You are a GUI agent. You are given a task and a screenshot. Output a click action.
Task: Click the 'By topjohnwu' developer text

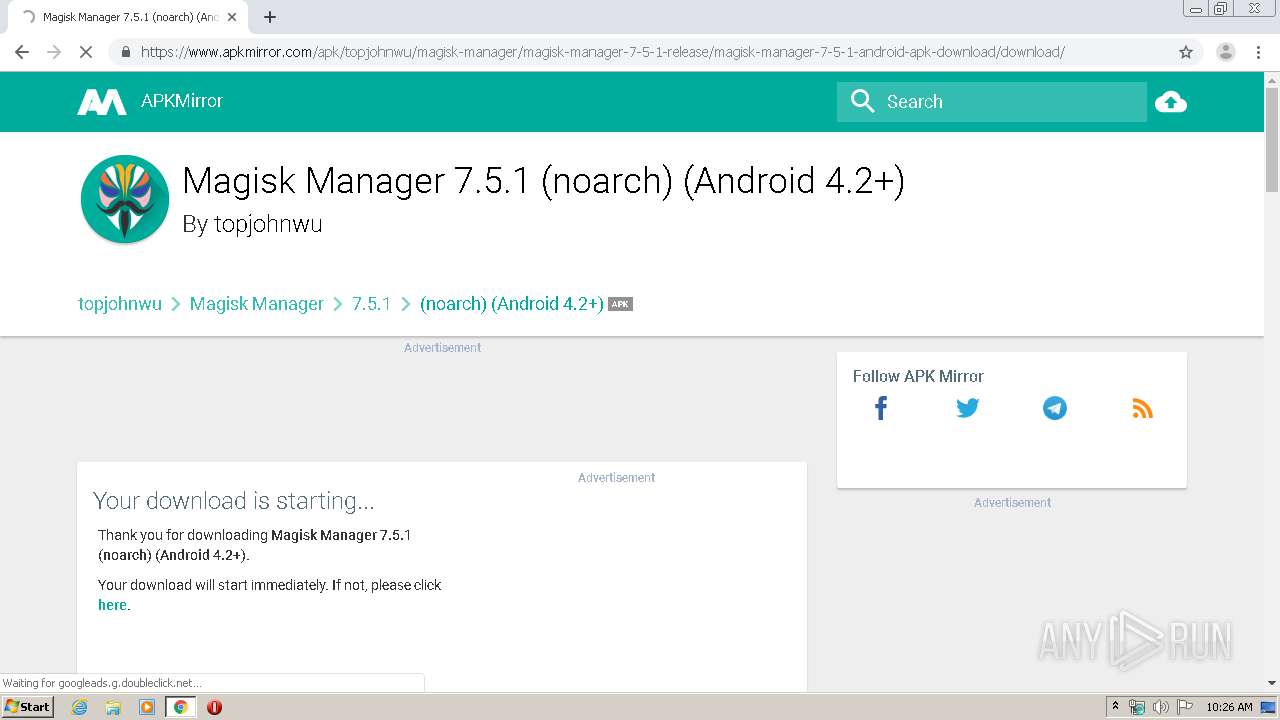coord(252,224)
